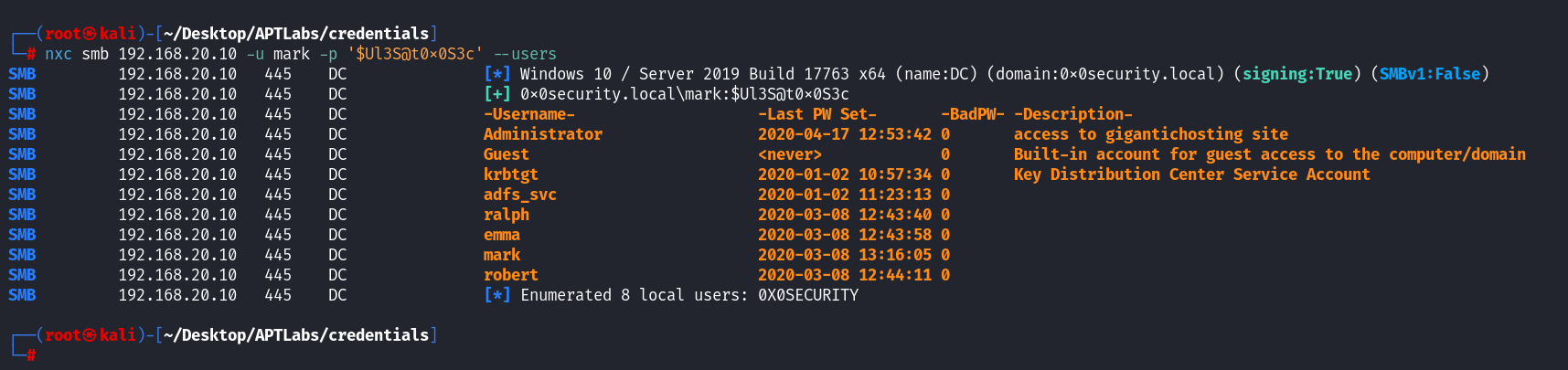Click the red # on the command line
1568x370 pixels.
coord(31,54)
